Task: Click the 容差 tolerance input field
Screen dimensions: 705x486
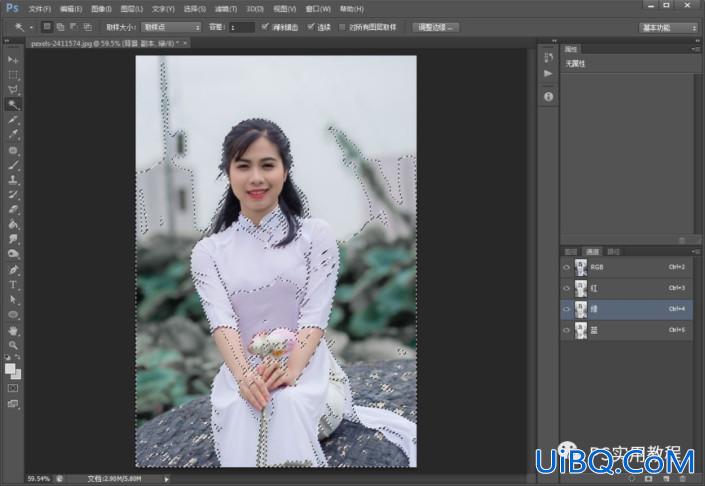Action: (x=241, y=27)
